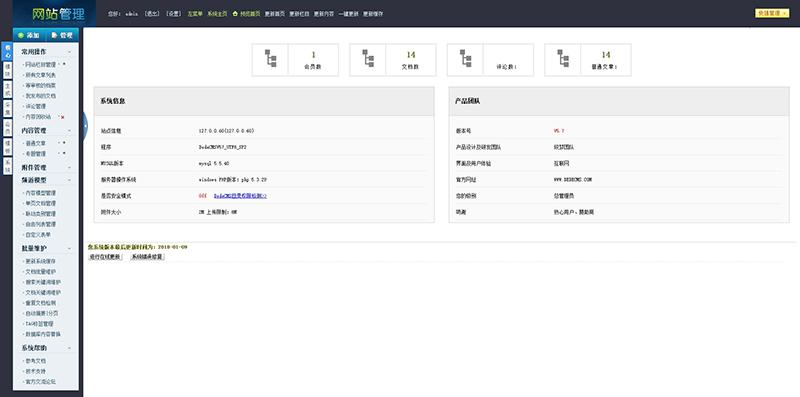Screen dimensions: 800x397
Task: Switch to the 核心 vertical tab
Action: coord(7,52)
